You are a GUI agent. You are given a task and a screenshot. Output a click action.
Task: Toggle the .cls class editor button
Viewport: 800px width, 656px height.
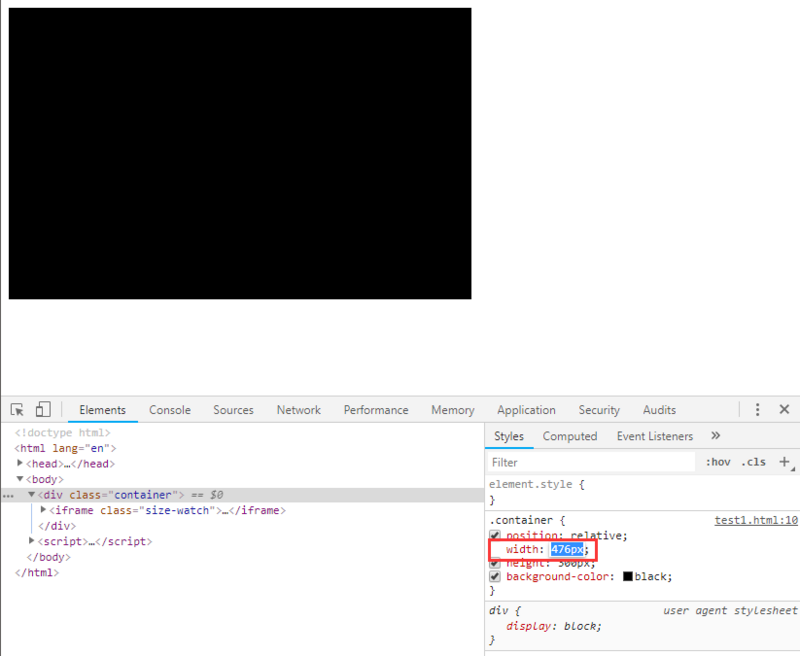[x=754, y=462]
